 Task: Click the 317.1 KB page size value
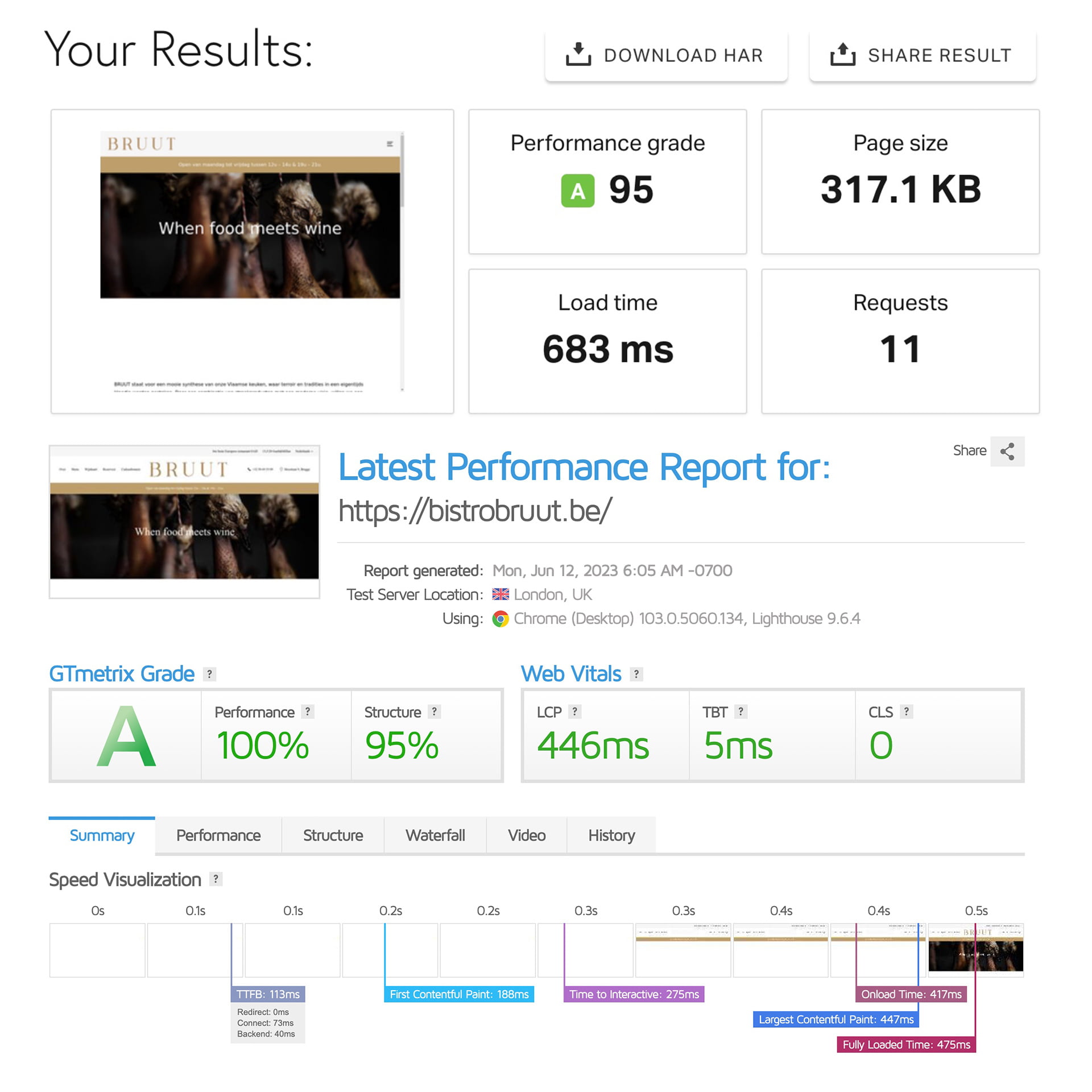901,189
